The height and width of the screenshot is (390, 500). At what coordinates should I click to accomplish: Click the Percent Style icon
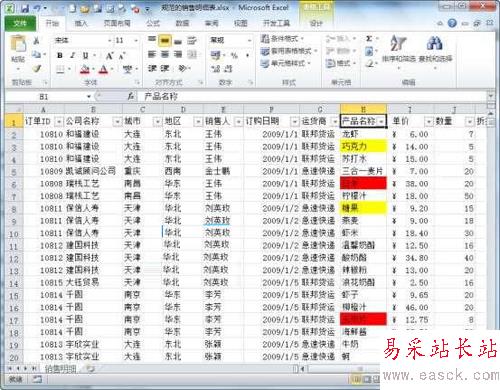point(234,55)
